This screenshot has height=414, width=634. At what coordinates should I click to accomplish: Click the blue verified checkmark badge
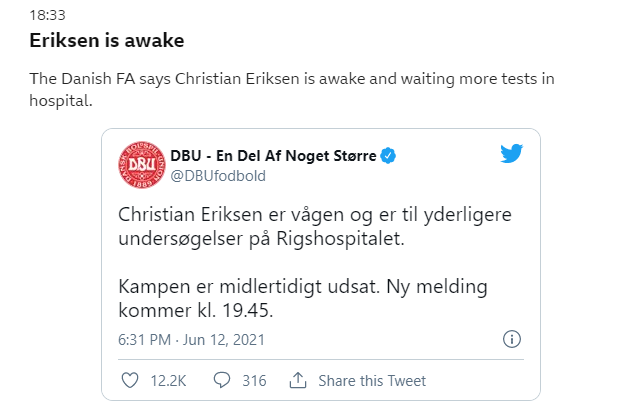[x=389, y=156]
